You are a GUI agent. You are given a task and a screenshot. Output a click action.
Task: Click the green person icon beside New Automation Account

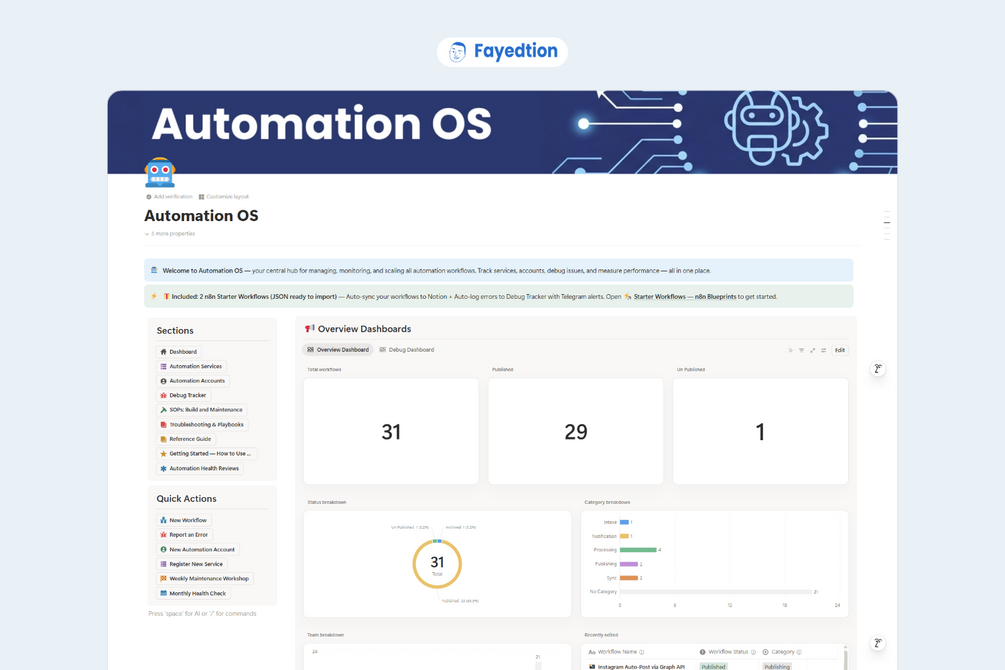pos(163,549)
